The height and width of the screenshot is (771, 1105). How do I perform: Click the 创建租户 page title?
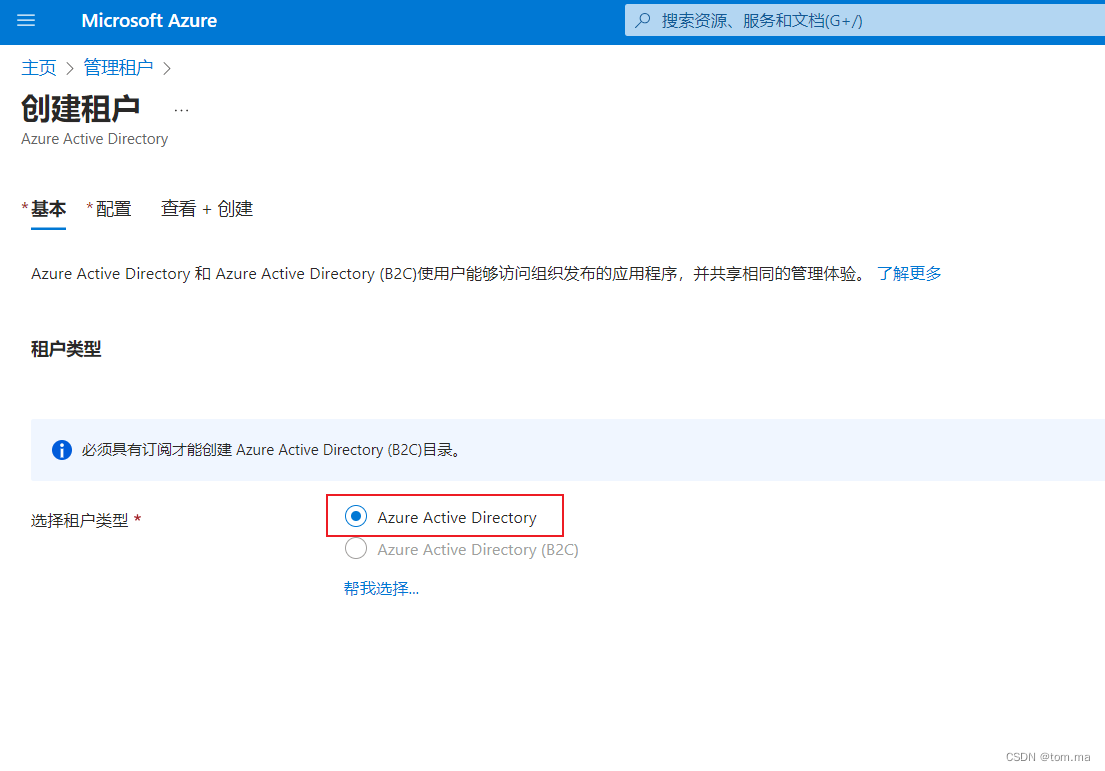coord(80,109)
